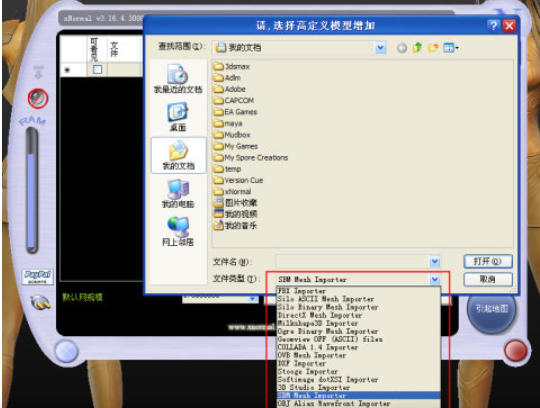Select the Adm folder

[227, 78]
